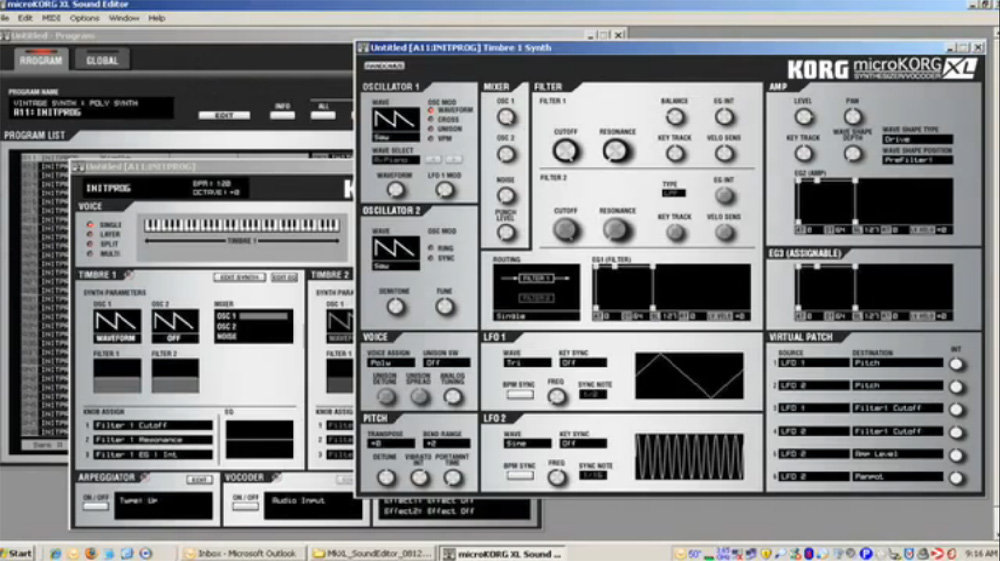
Task: Click the LFO 1 Freq knob
Action: click(x=556, y=397)
